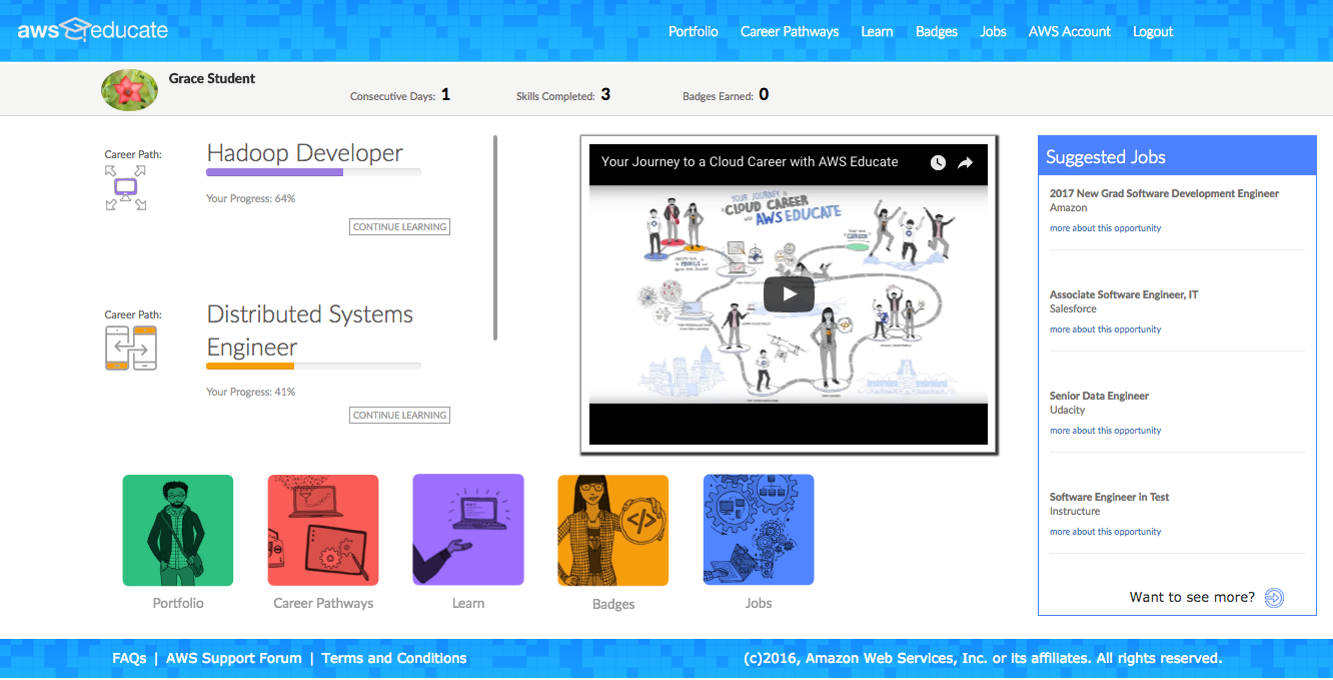This screenshot has height=680, width=1333.
Task: Click the Watch Later clock icon on video
Action: coord(938,163)
